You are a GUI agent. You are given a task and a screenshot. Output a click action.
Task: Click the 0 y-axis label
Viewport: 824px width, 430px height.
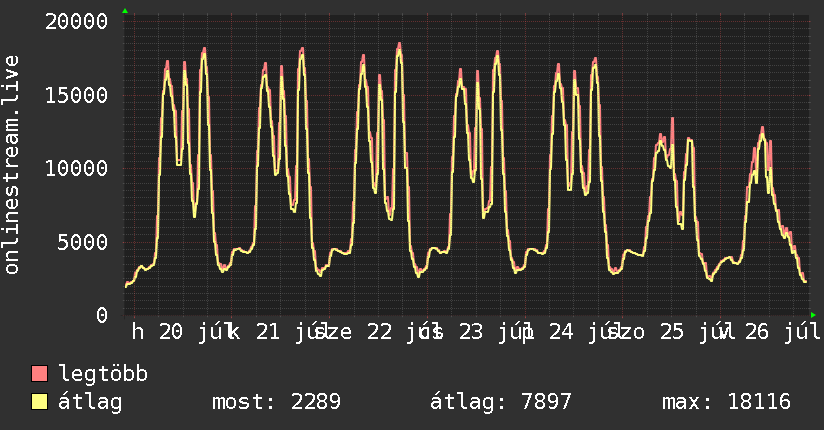coord(102,315)
